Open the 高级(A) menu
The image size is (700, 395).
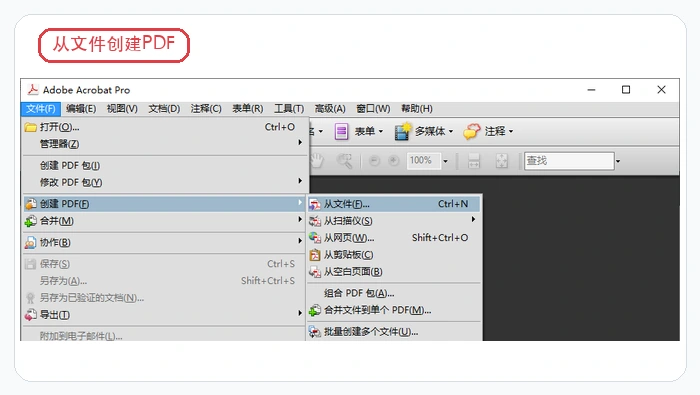click(330, 108)
